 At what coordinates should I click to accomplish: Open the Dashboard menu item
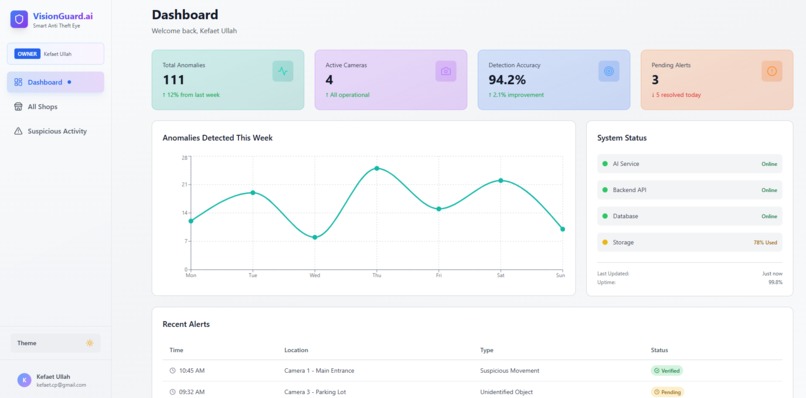[x=56, y=82]
